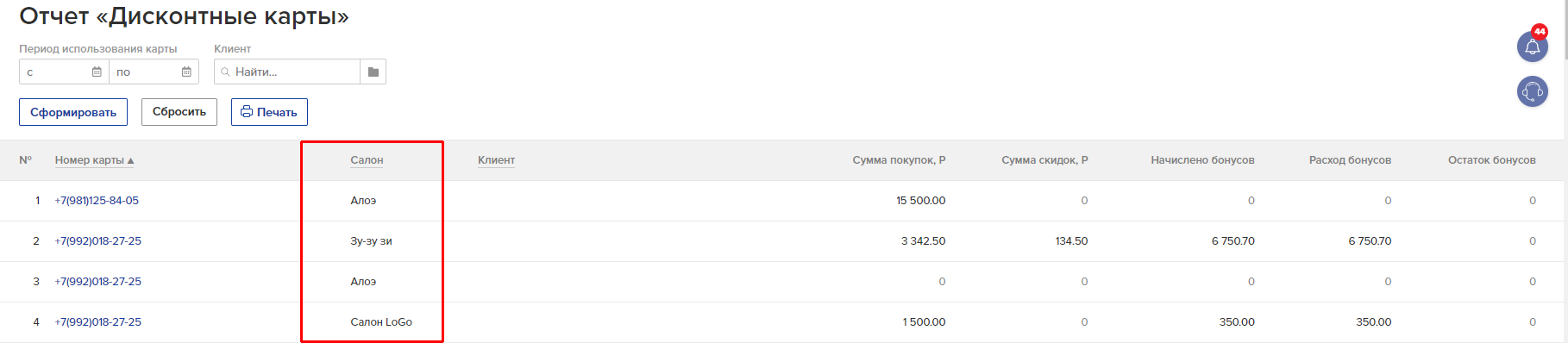Sort by Салон column header

pos(367,160)
